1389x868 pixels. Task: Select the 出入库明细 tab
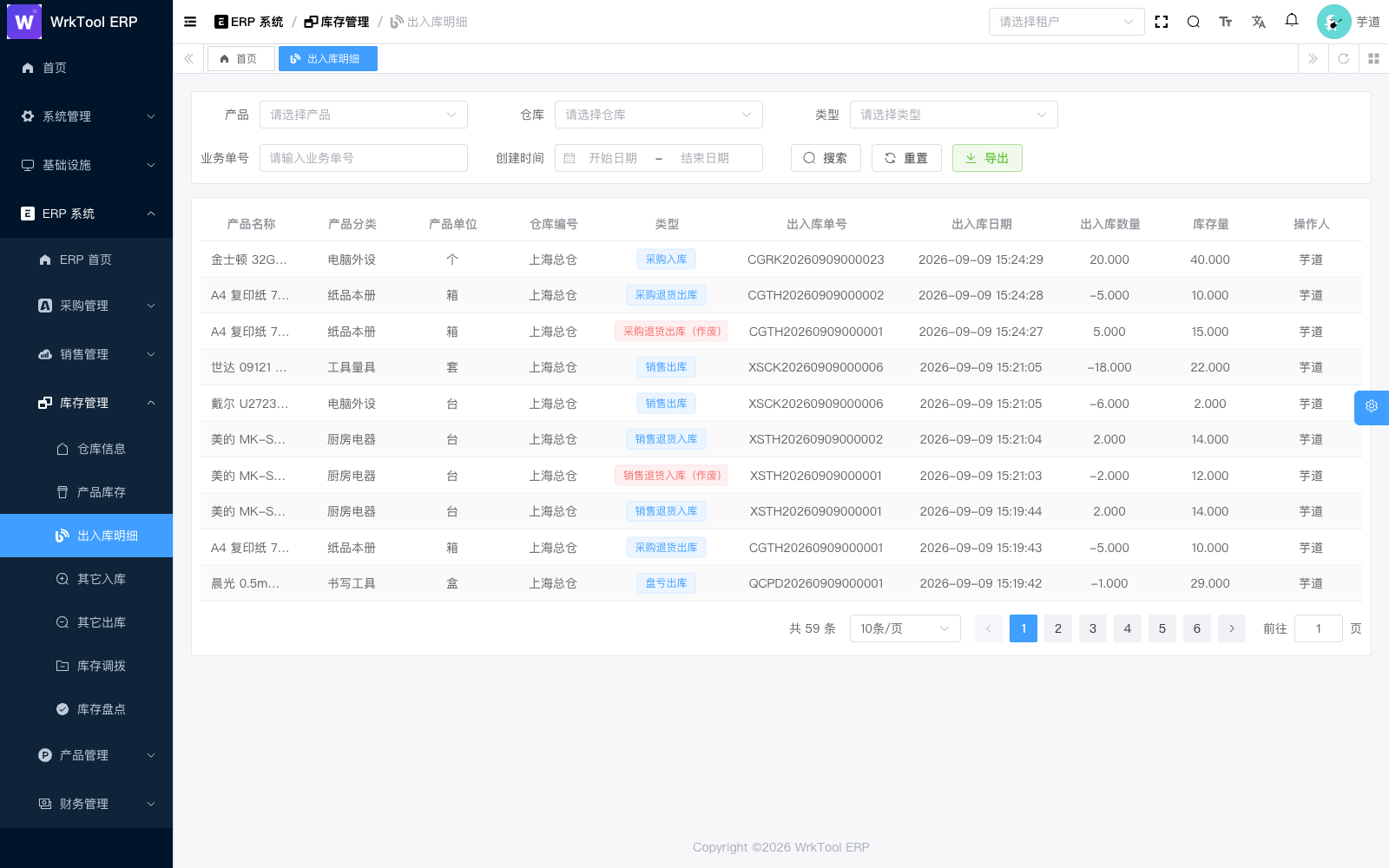[327, 58]
